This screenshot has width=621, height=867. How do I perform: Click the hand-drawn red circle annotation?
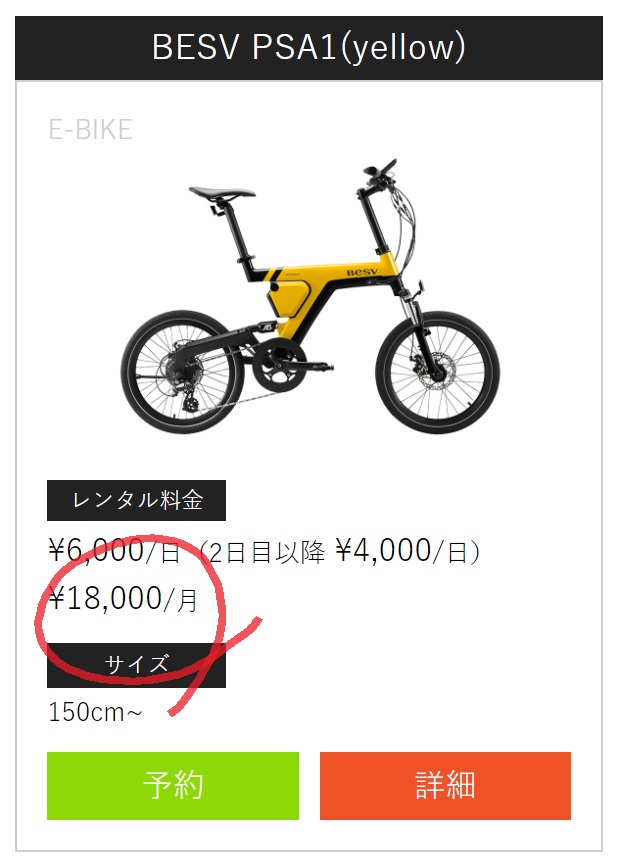pos(131,610)
